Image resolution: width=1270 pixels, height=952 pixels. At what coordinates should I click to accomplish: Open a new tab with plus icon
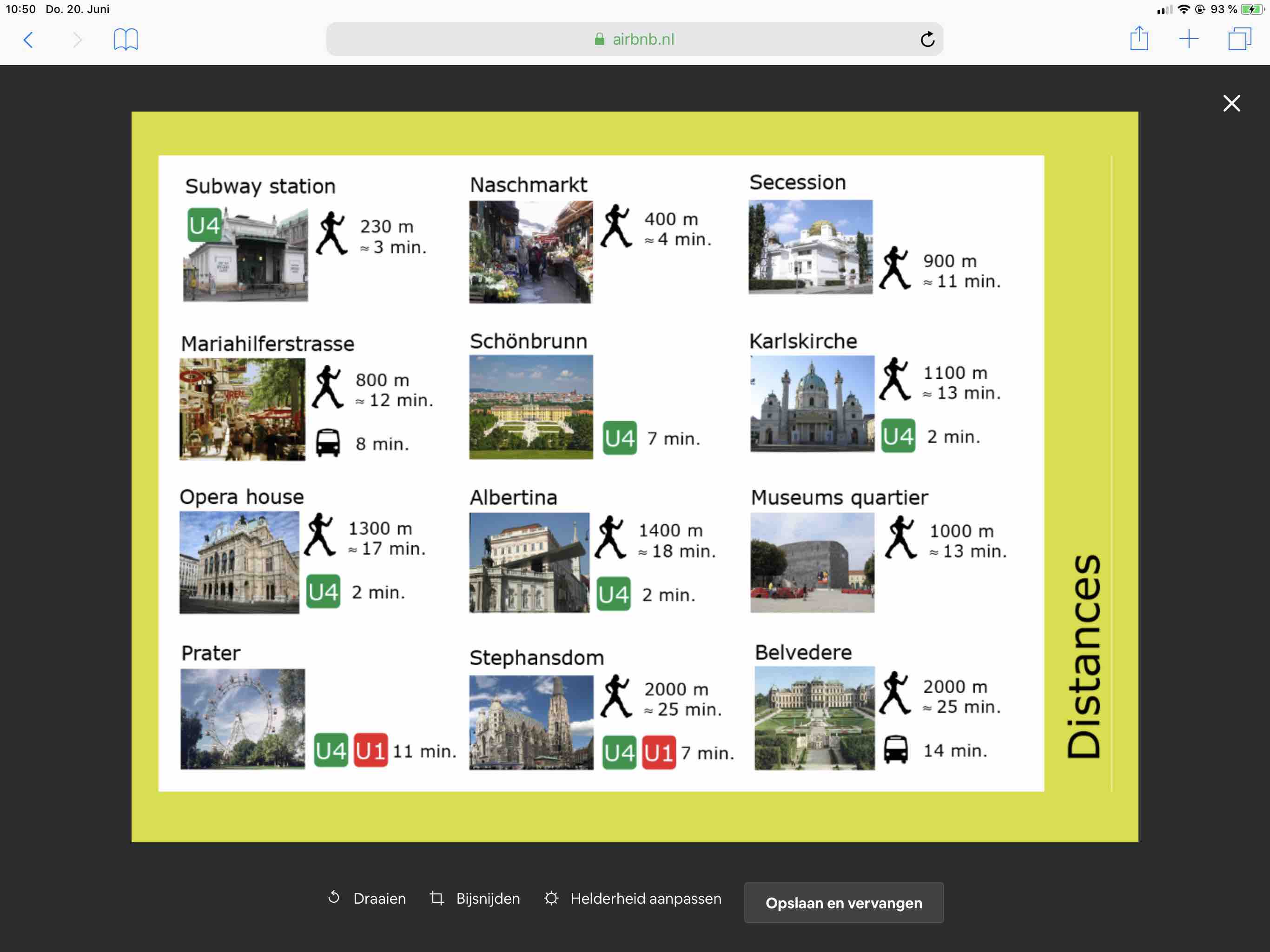(x=1189, y=39)
